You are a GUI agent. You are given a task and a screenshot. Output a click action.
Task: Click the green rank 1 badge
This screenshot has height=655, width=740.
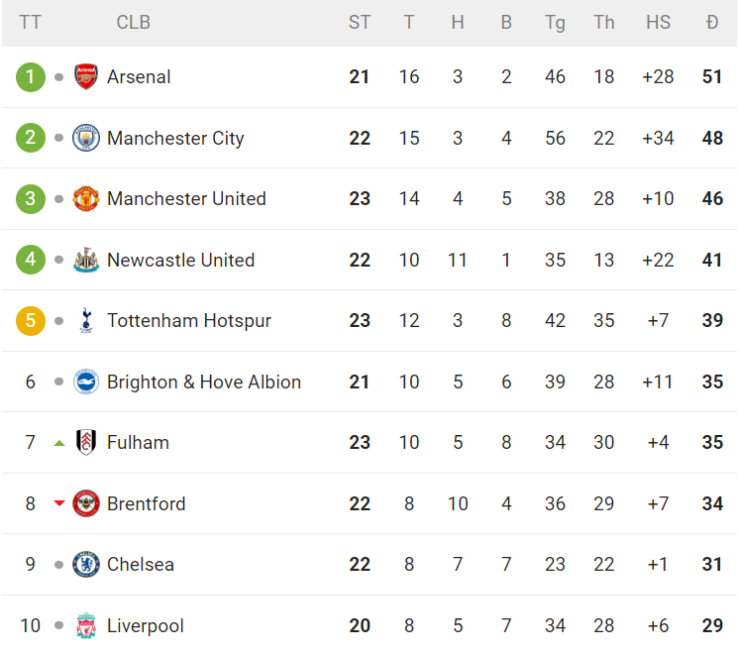(x=30, y=77)
